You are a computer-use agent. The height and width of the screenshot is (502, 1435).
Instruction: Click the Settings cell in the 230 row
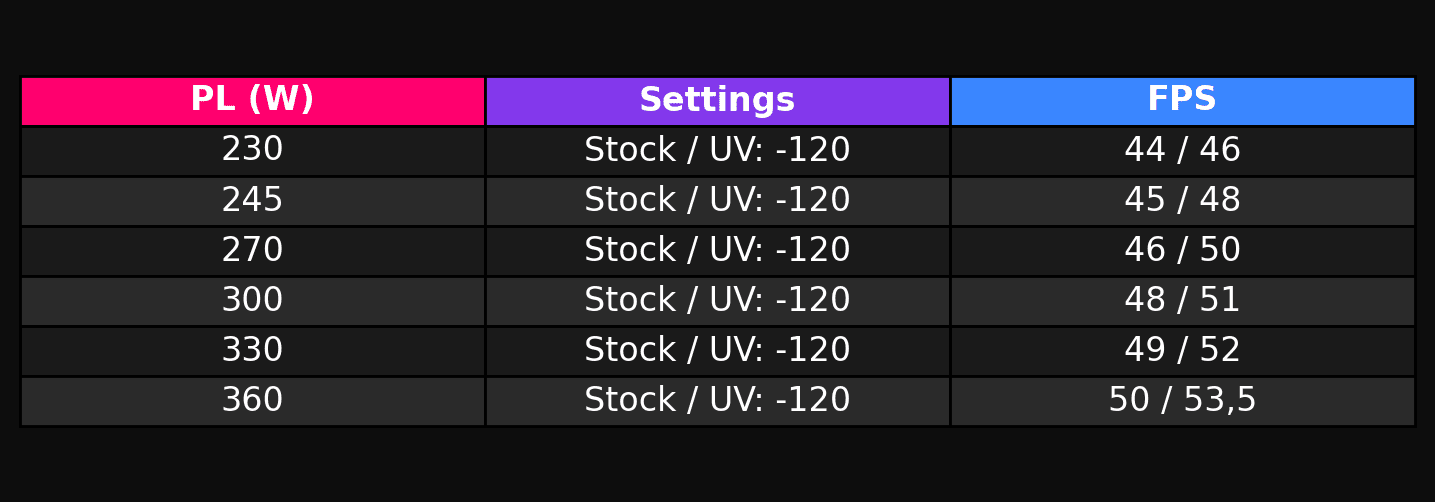tap(717, 150)
